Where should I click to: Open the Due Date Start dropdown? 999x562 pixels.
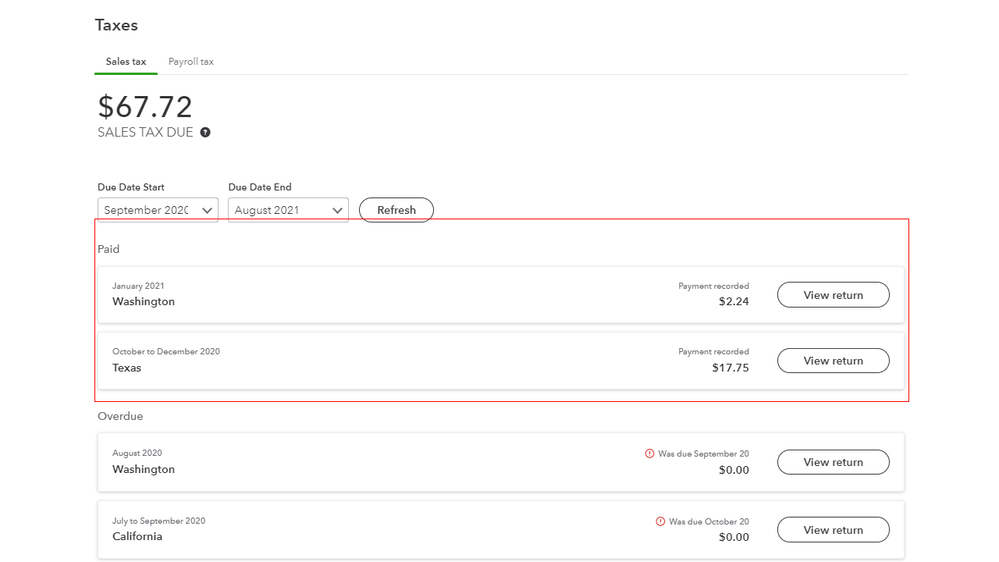click(158, 210)
